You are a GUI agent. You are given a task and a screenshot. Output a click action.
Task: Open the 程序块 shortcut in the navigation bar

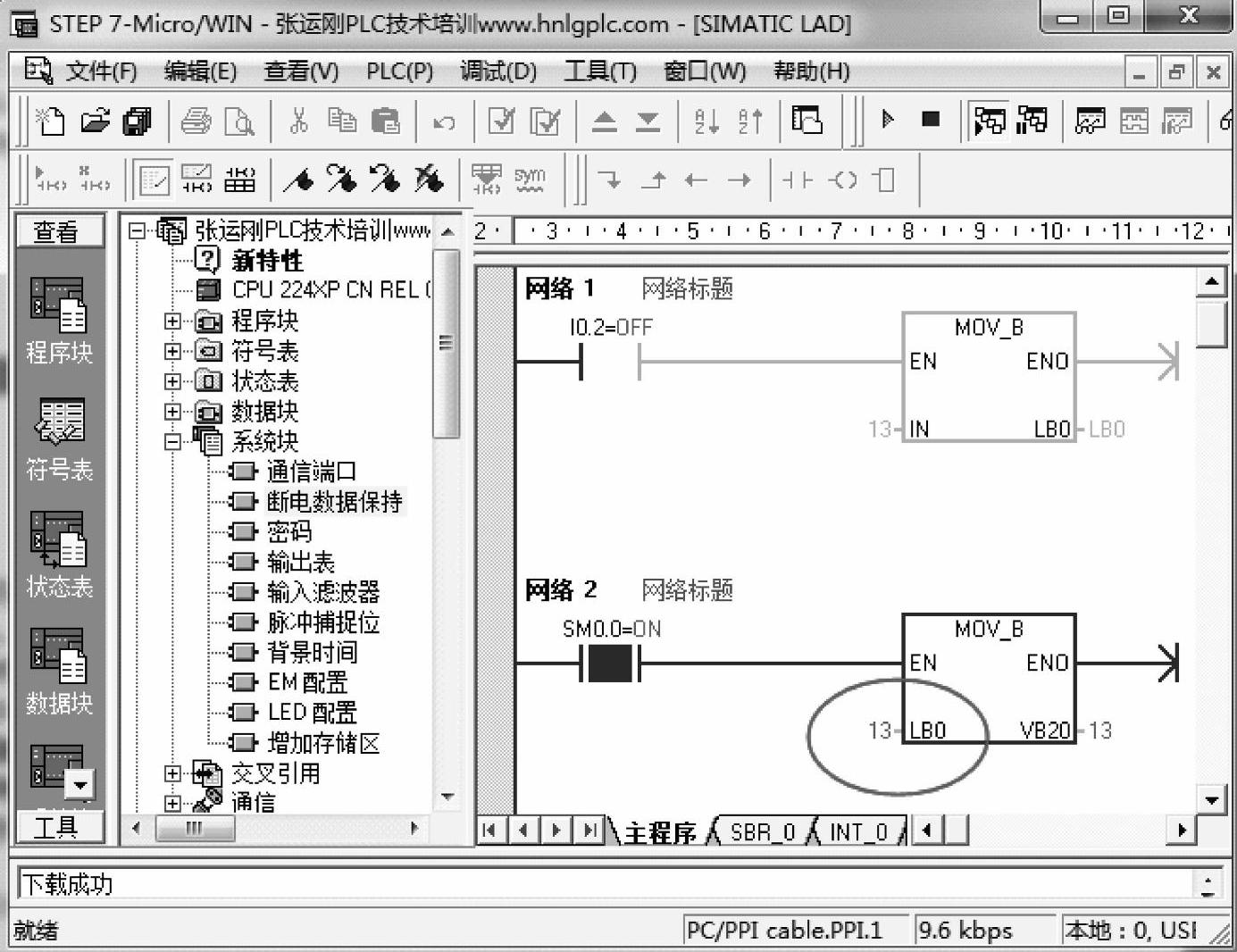[59, 322]
